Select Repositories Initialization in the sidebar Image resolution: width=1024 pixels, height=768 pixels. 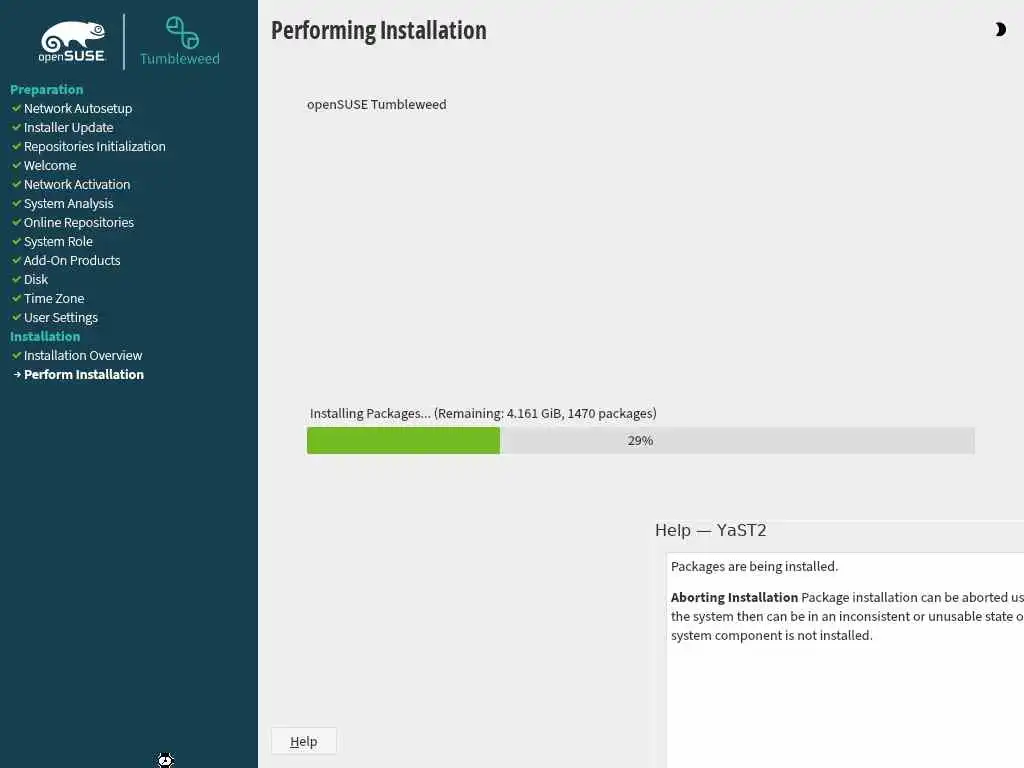click(95, 146)
